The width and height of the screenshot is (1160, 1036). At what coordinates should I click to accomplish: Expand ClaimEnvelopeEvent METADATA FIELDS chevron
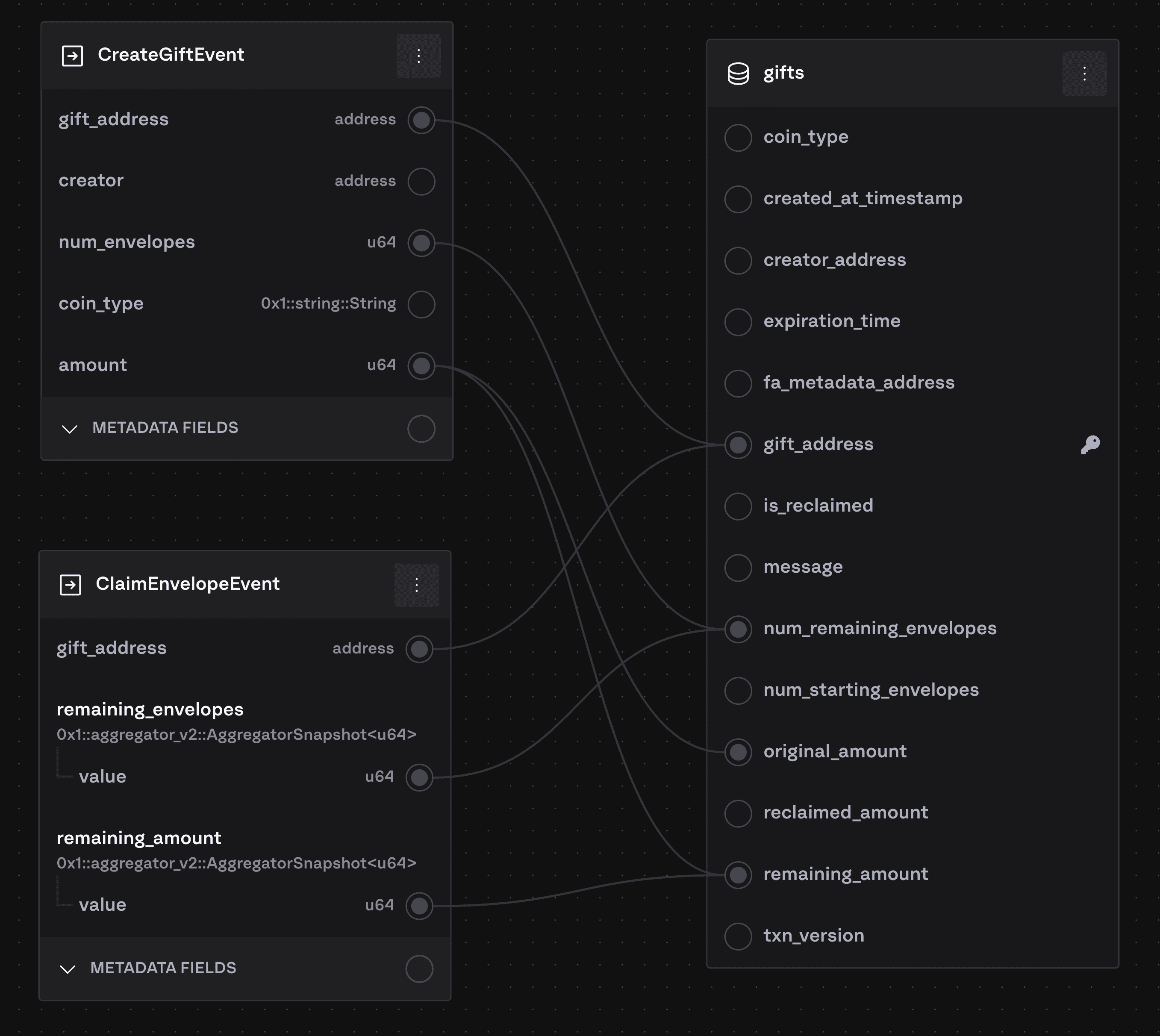[68, 969]
